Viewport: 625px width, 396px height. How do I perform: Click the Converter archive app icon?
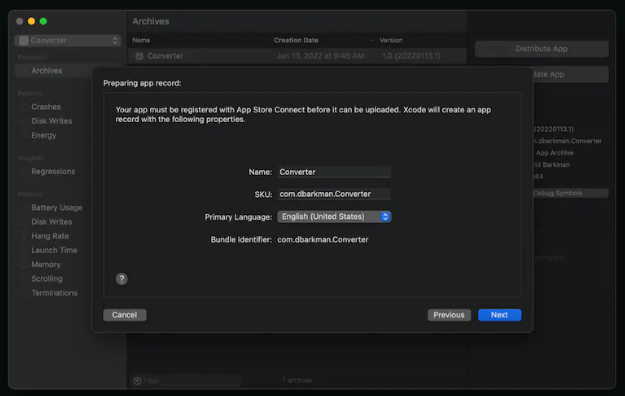pyautogui.click(x=139, y=56)
